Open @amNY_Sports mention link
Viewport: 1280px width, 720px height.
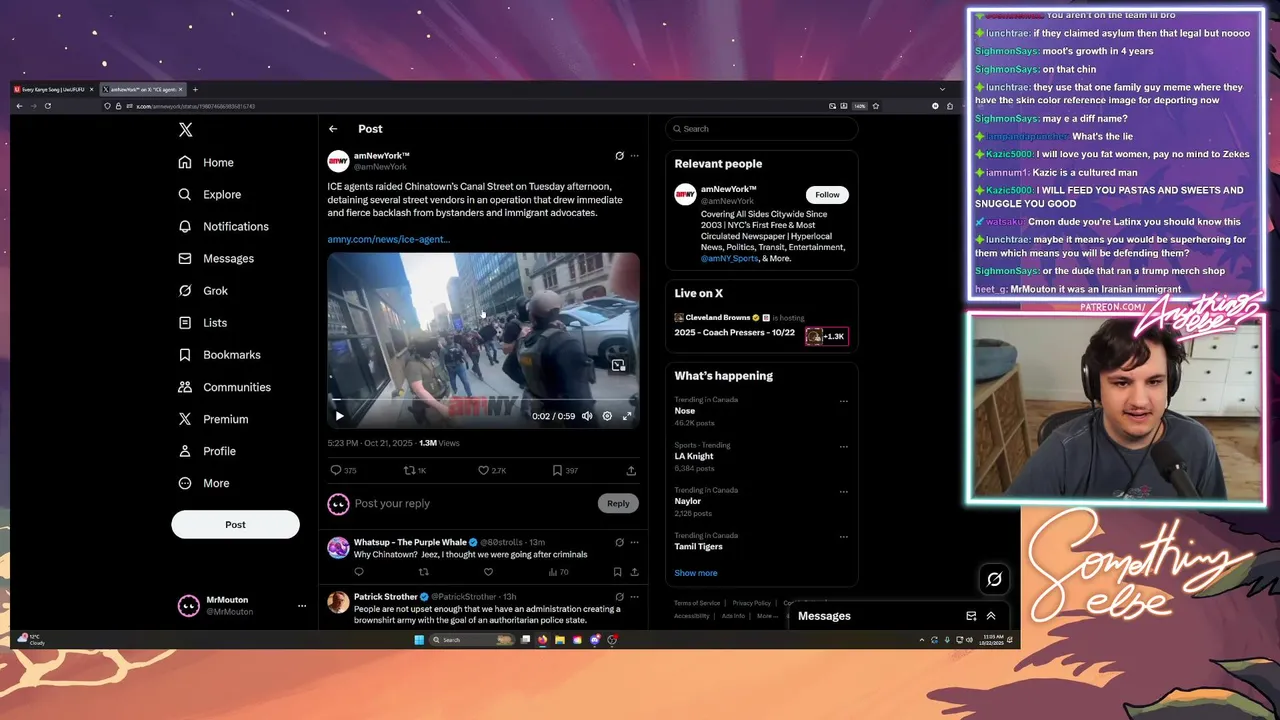coord(730,258)
